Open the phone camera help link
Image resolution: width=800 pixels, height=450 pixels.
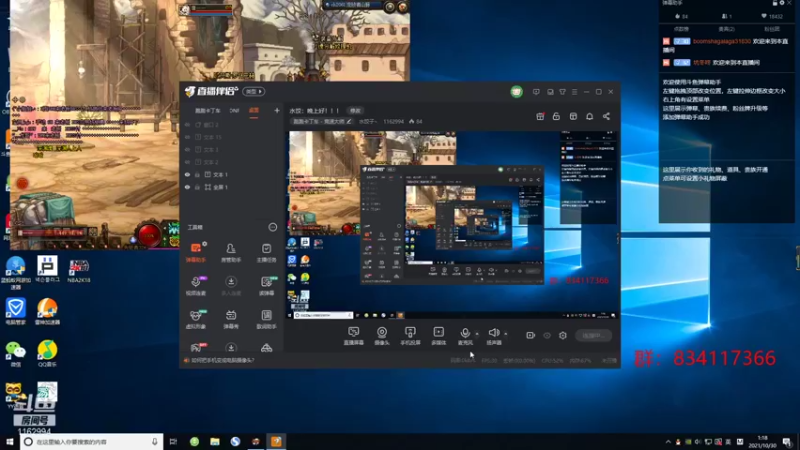222,360
